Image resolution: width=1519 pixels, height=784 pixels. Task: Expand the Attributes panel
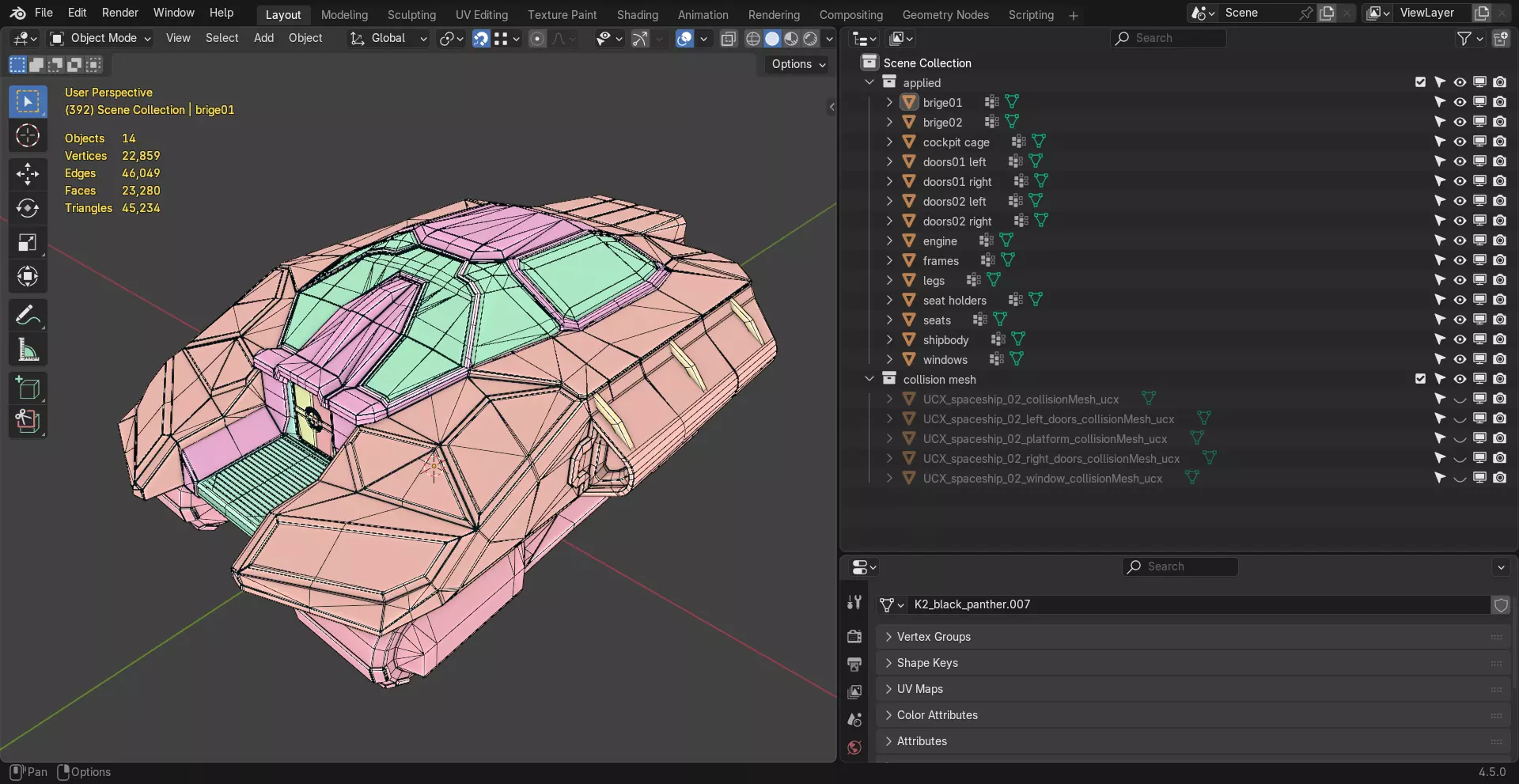pyautogui.click(x=1193, y=741)
